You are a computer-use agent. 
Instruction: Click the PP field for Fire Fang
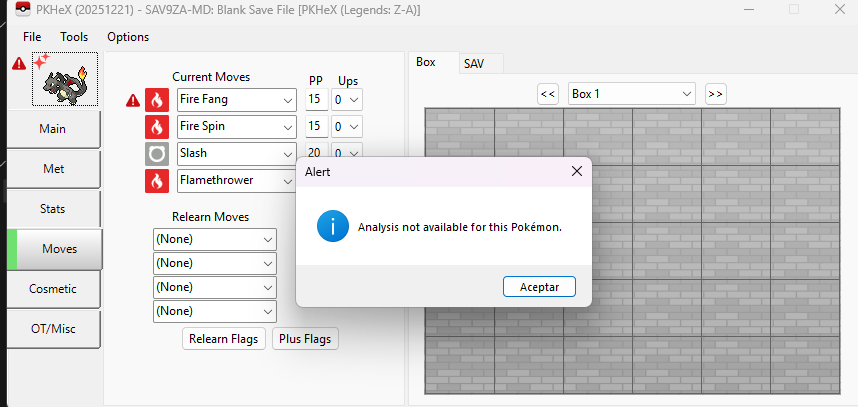click(x=315, y=100)
